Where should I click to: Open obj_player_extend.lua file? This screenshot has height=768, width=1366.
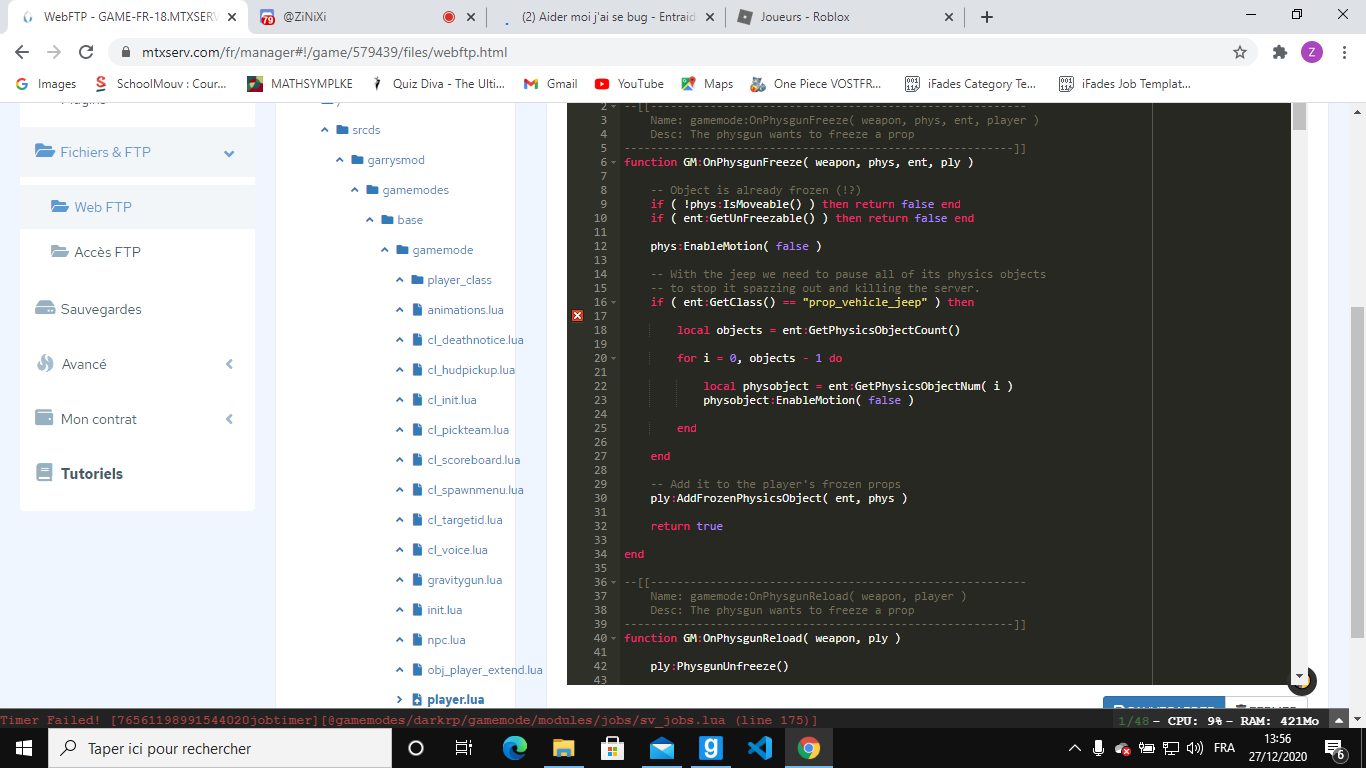coord(485,670)
